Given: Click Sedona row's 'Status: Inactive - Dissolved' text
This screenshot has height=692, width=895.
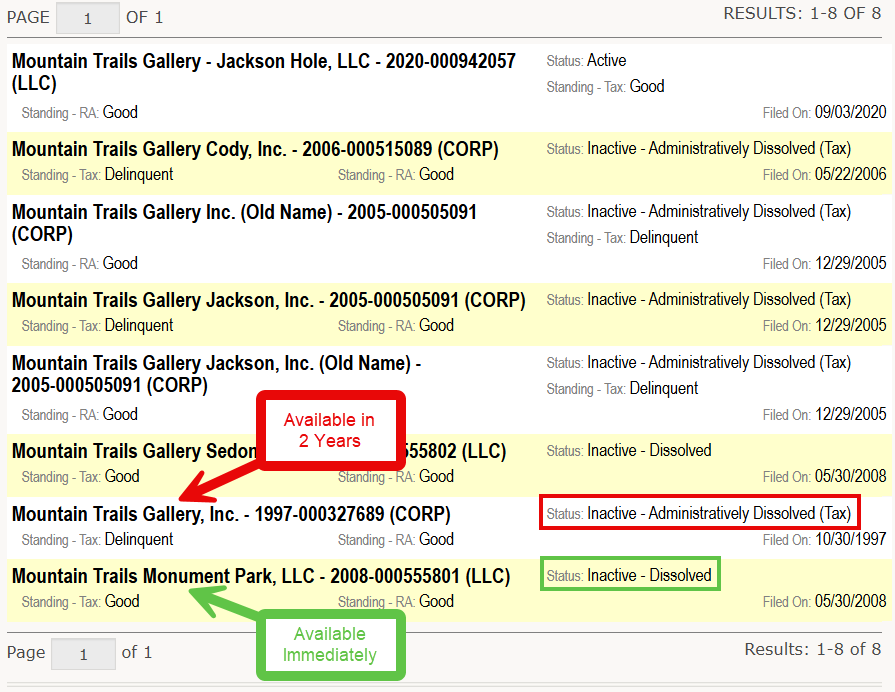Looking at the screenshot, I should click(629, 450).
